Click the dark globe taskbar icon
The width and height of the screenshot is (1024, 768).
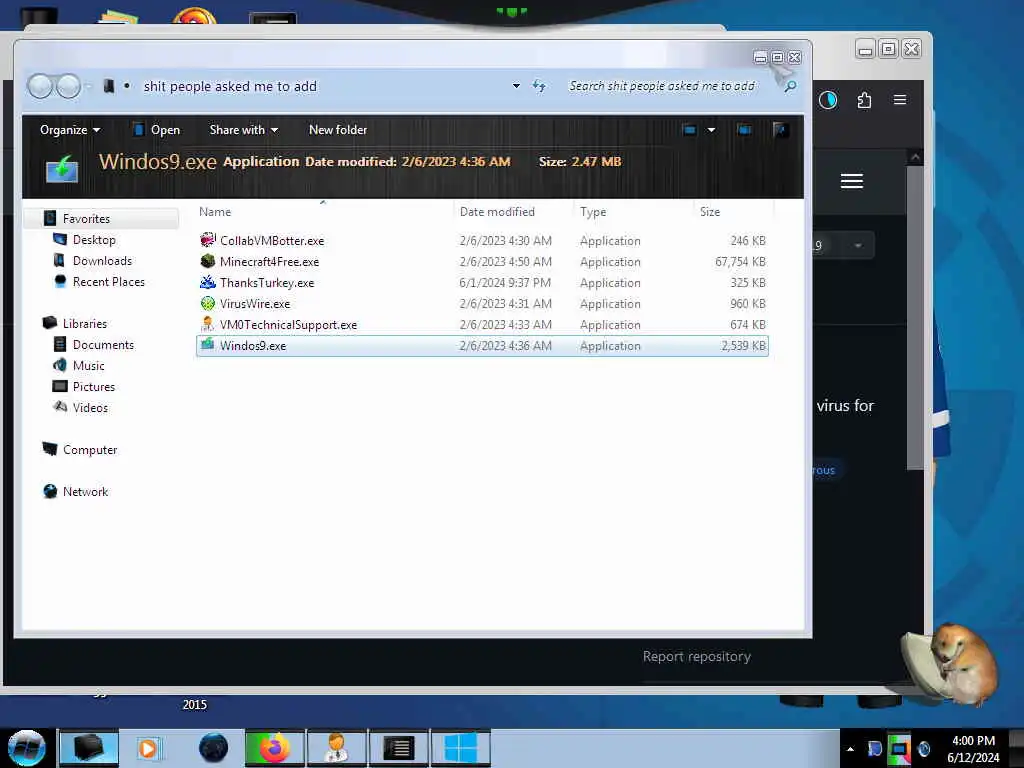(x=213, y=748)
